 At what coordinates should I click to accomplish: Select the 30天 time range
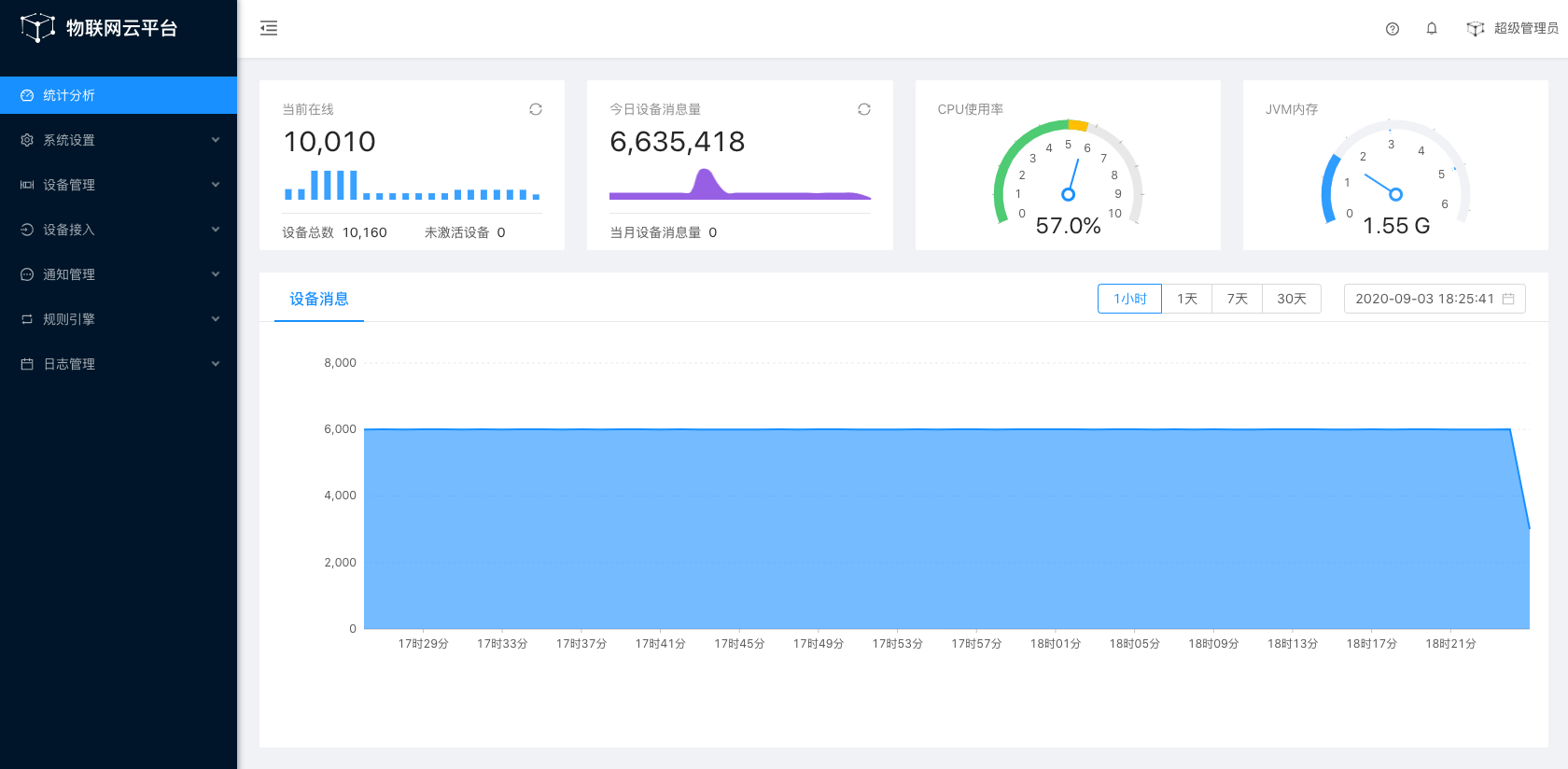[x=1292, y=299]
